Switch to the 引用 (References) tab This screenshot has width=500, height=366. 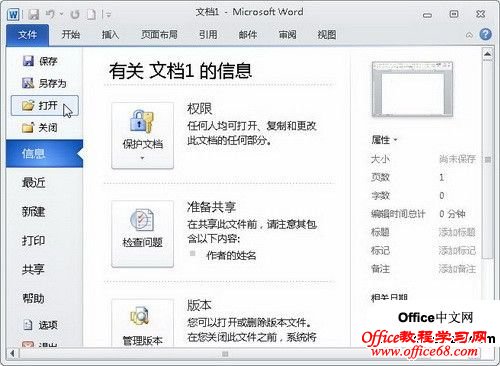point(208,34)
